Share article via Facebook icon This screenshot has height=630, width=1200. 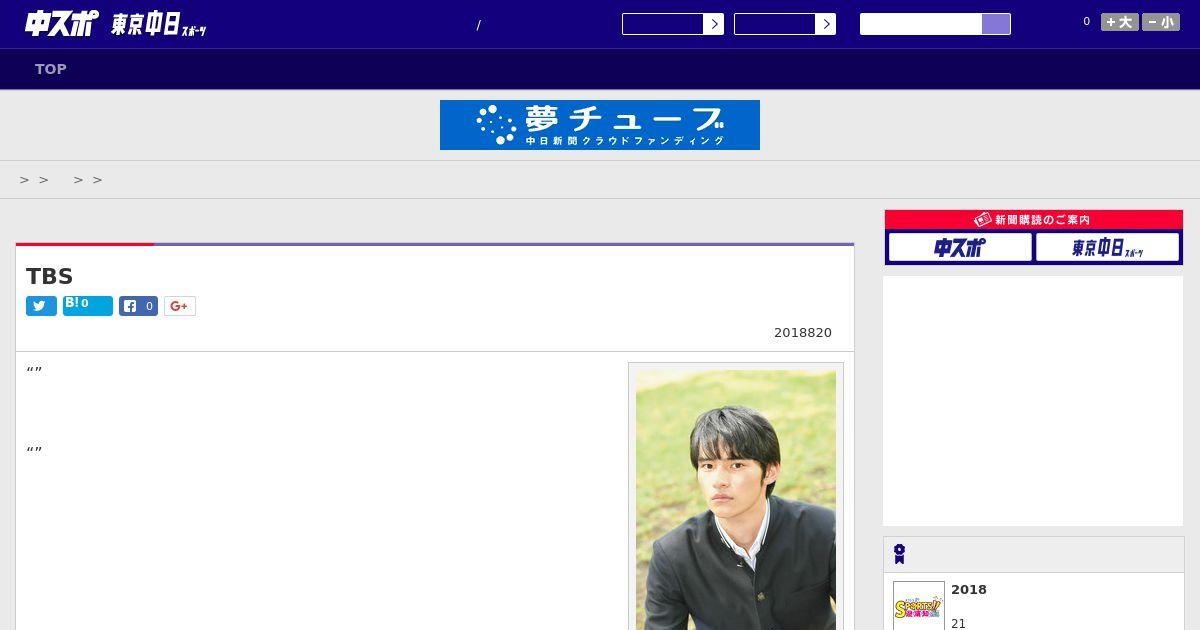(138, 306)
